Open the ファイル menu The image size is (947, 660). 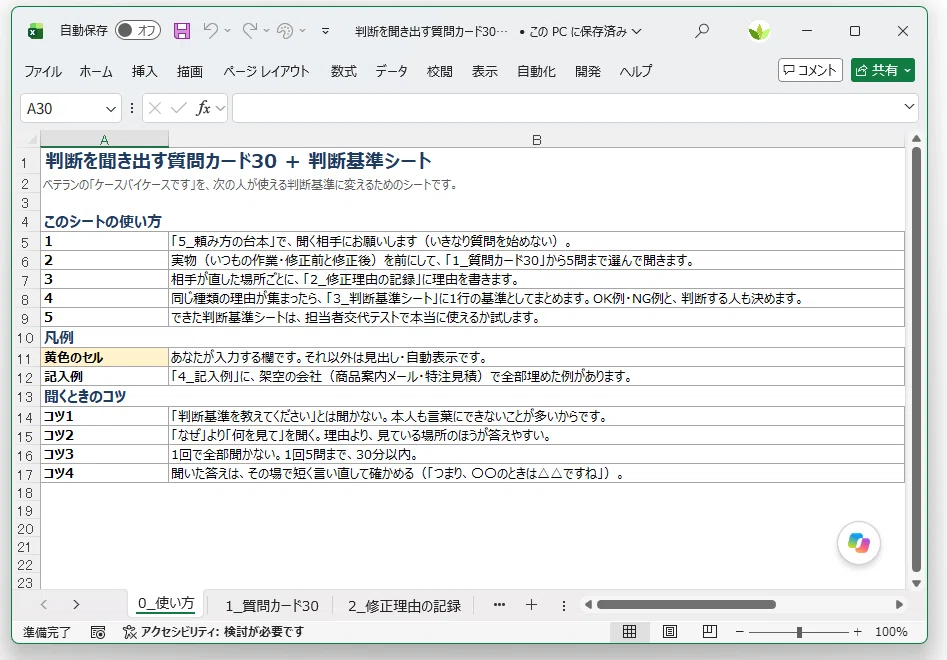coord(43,71)
